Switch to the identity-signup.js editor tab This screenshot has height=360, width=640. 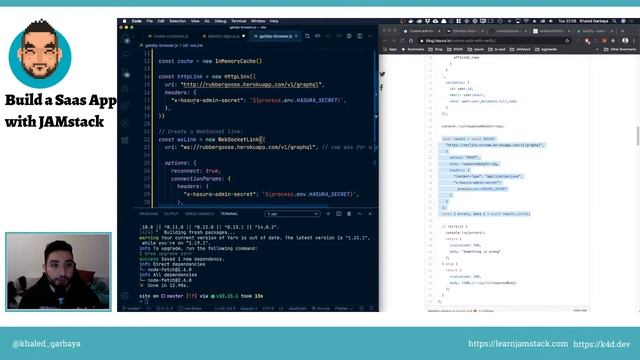(x=223, y=36)
